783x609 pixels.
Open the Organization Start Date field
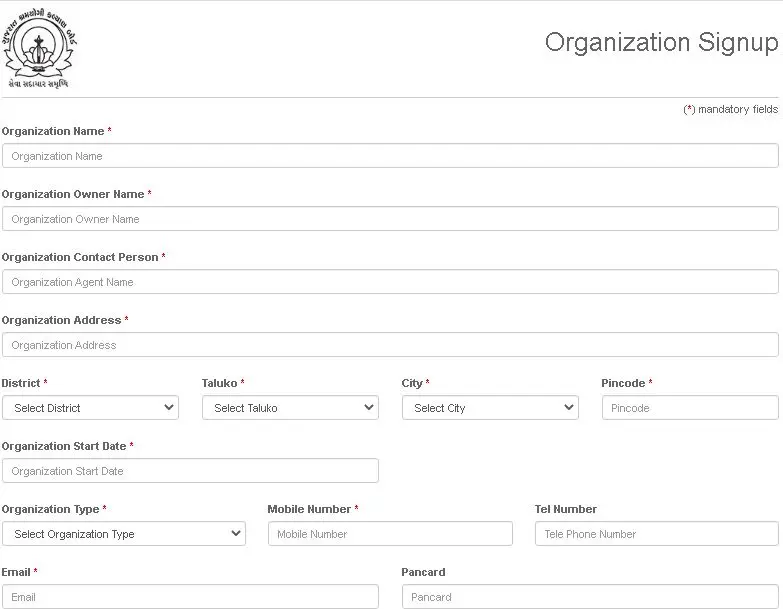click(190, 471)
